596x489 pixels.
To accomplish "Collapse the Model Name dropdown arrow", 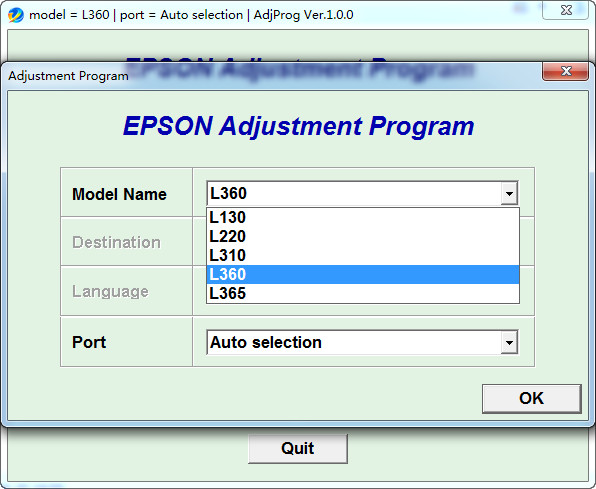I will click(509, 193).
